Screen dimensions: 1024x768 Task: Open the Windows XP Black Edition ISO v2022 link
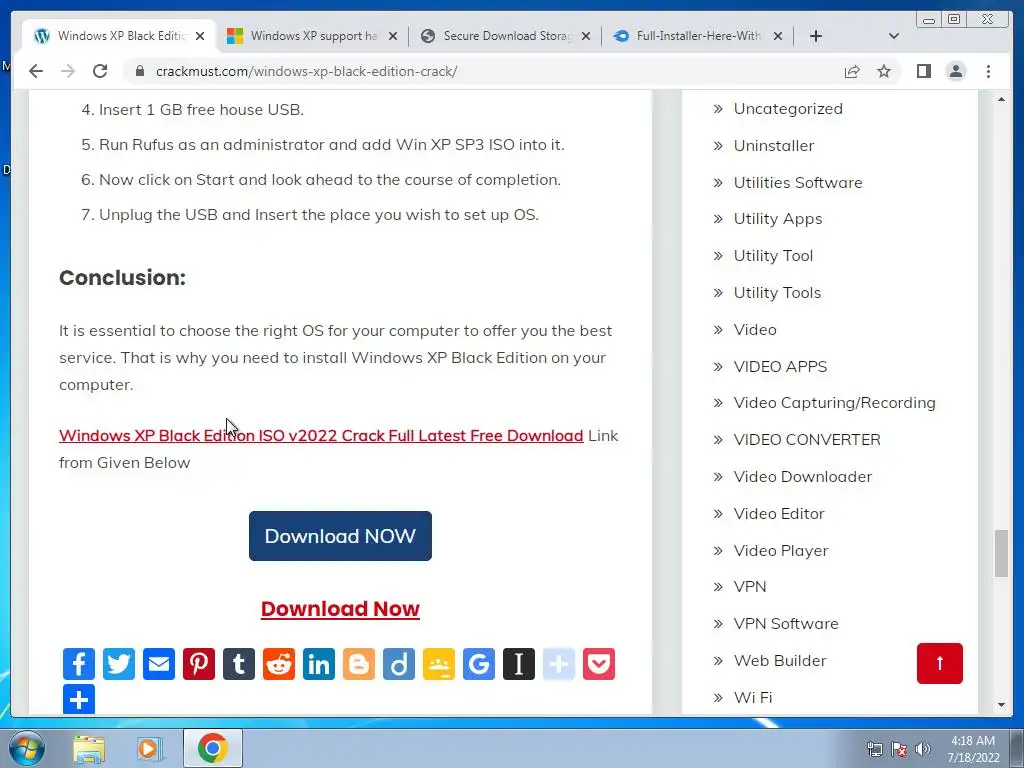point(321,436)
